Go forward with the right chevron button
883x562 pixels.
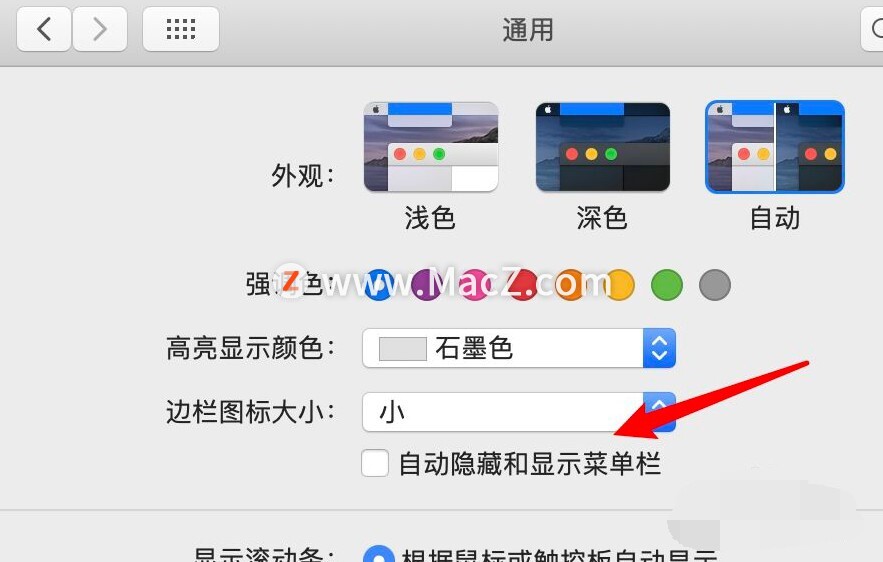pos(100,29)
